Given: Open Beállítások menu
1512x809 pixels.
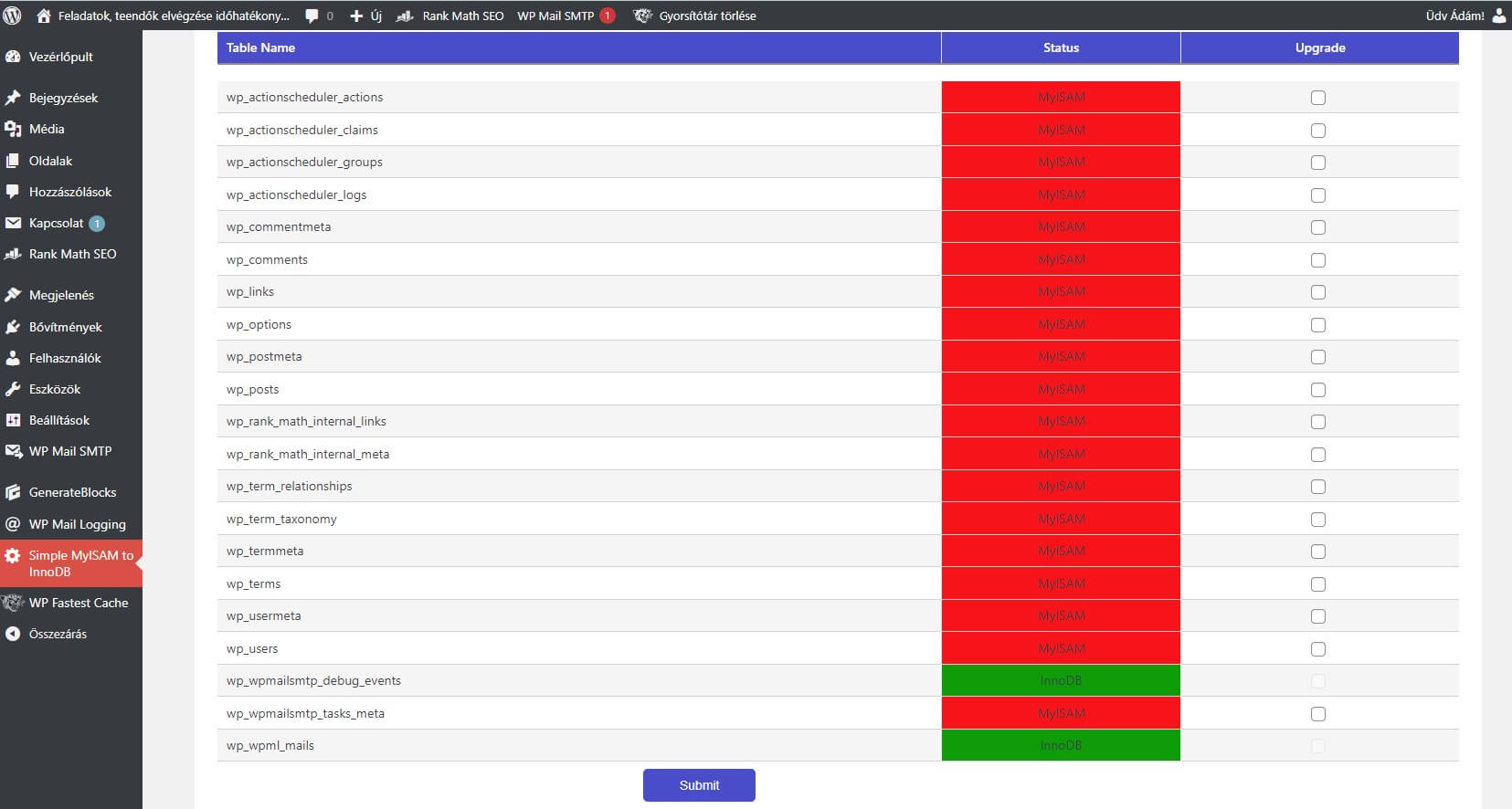Looking at the screenshot, I should 59,420.
